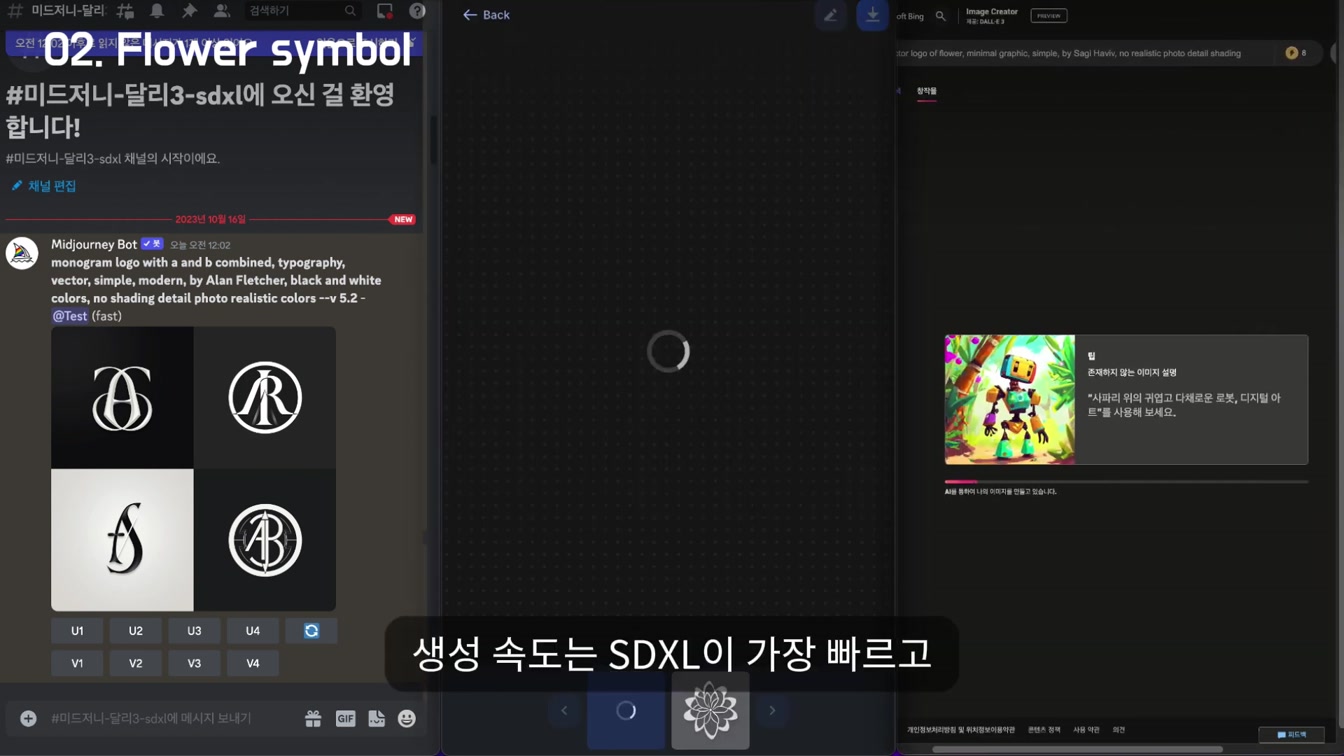This screenshot has height=756, width=1344.
Task: Upscale first image with U1
Action: click(x=77, y=631)
